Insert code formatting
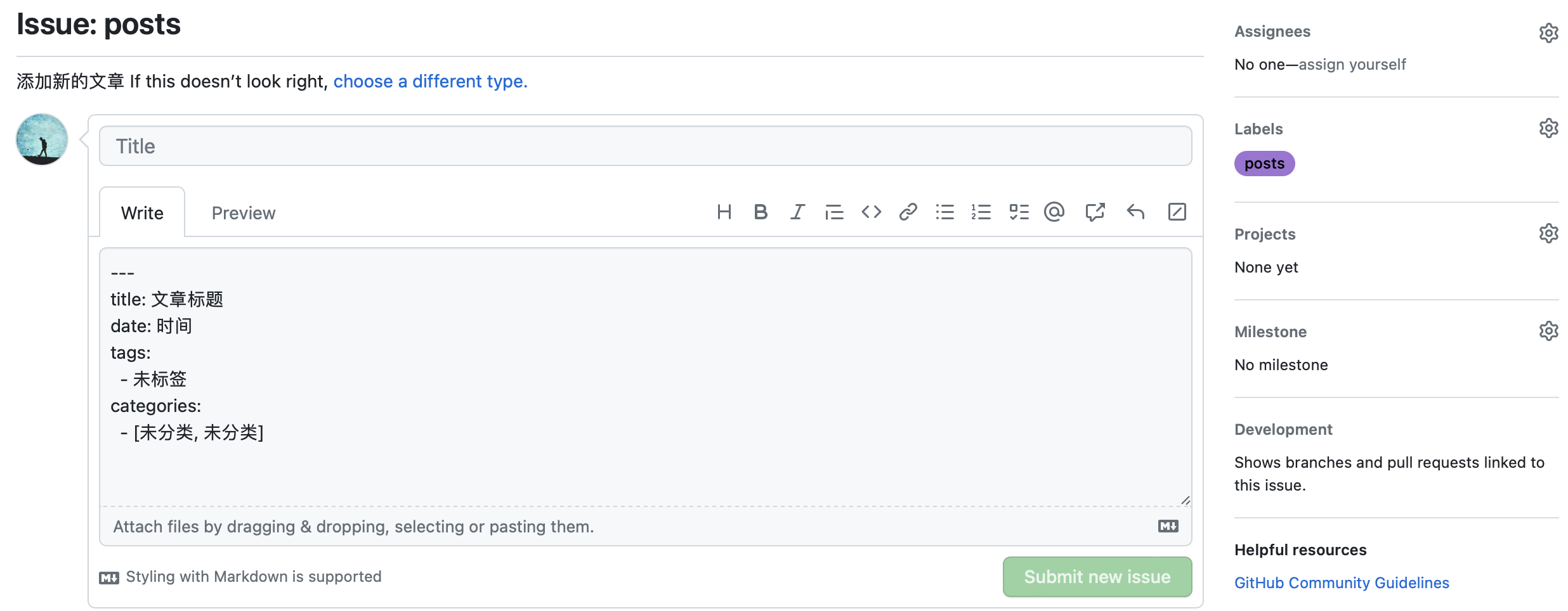The image size is (1568, 611). click(x=871, y=212)
